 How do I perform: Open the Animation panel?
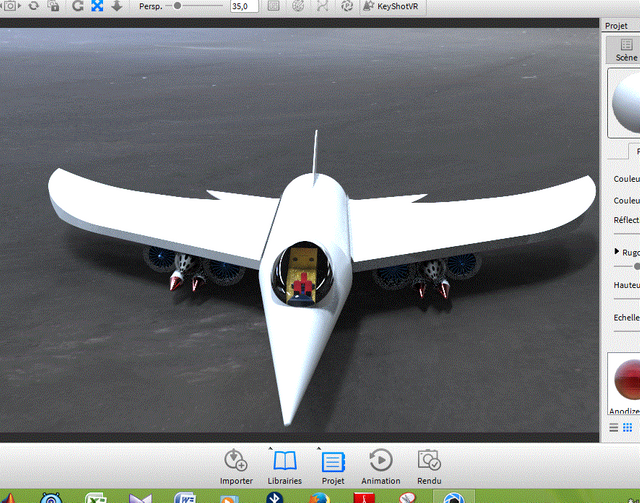[x=380, y=467]
